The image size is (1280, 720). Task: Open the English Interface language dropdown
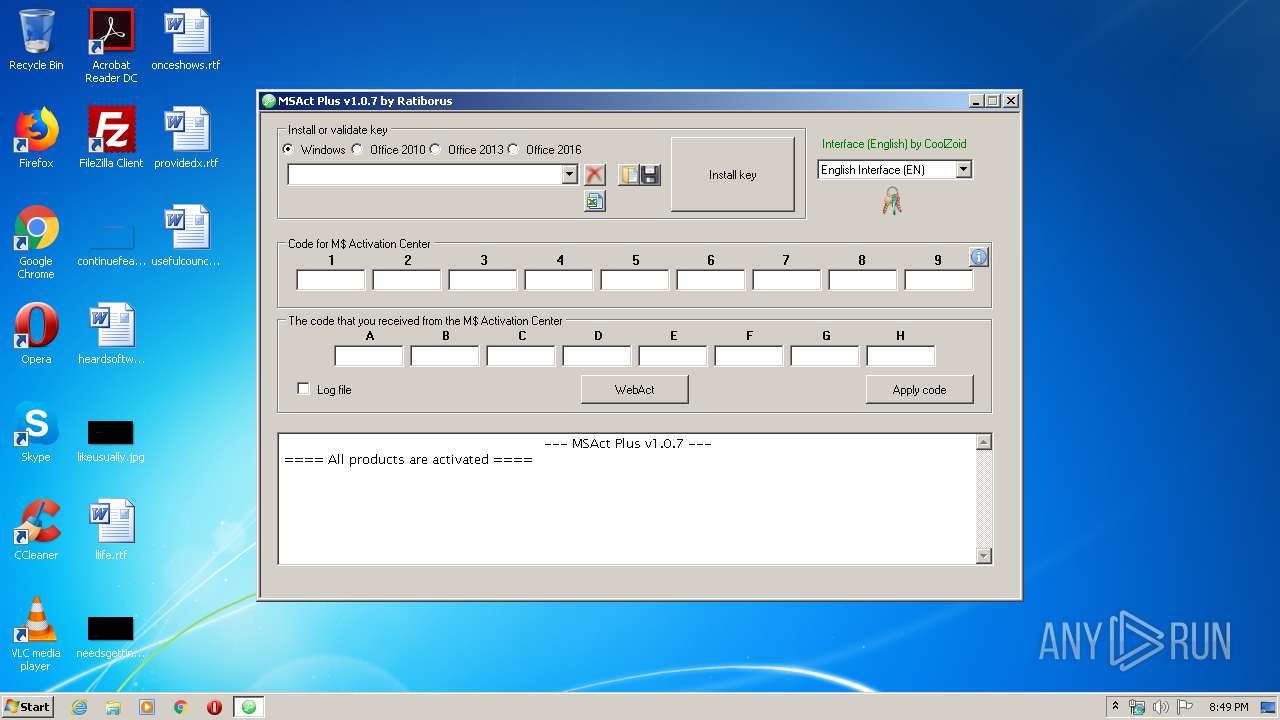pyautogui.click(x=963, y=170)
